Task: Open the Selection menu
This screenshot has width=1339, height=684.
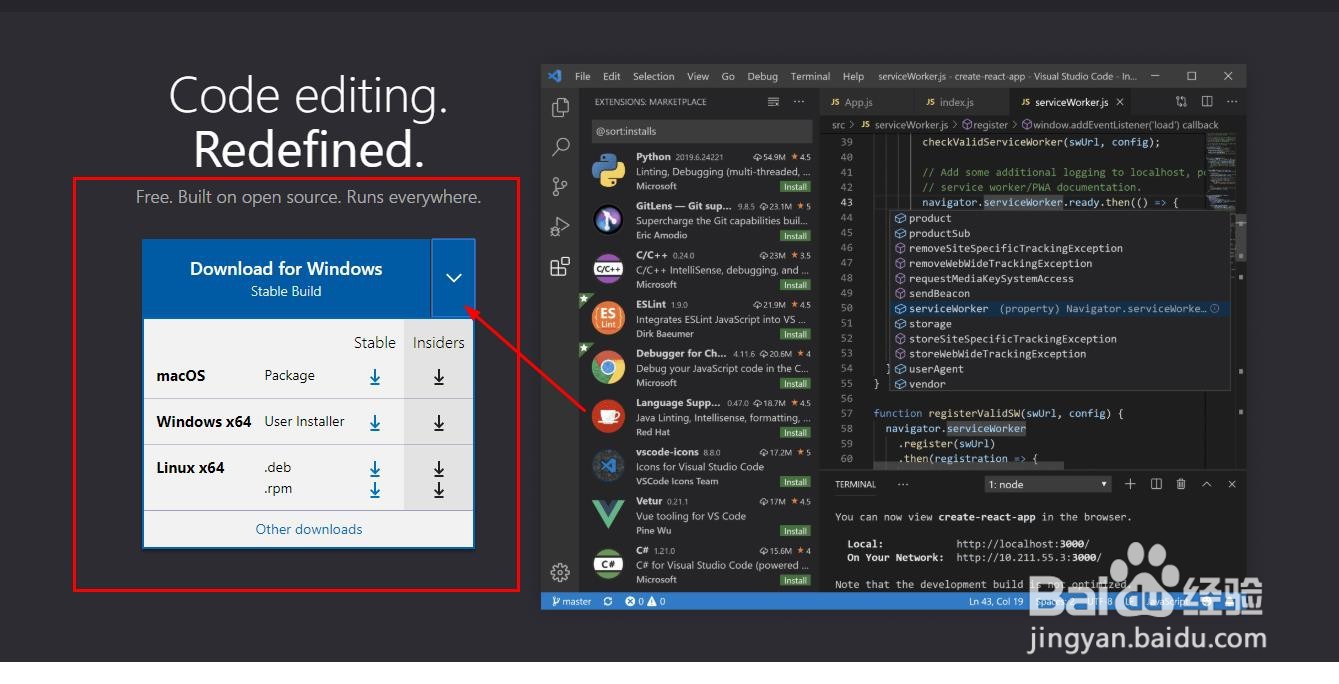Action: click(x=653, y=76)
